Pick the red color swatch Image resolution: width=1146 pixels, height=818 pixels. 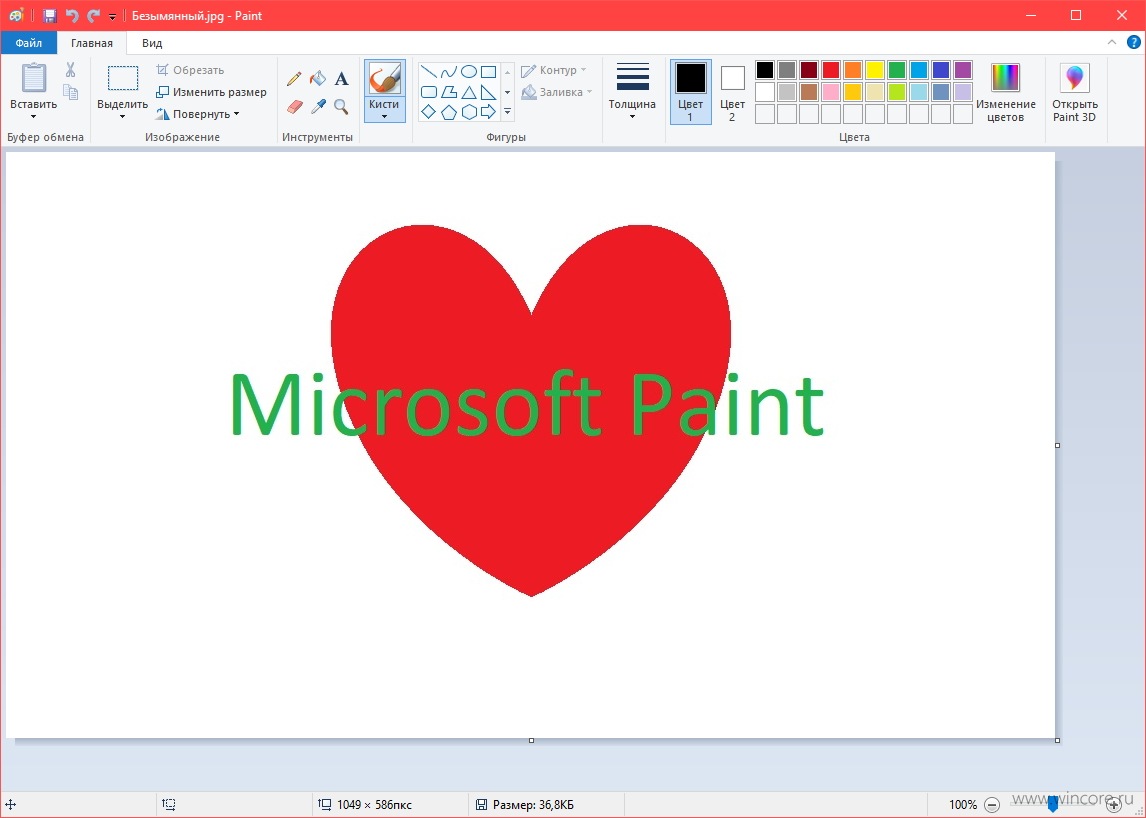831,69
